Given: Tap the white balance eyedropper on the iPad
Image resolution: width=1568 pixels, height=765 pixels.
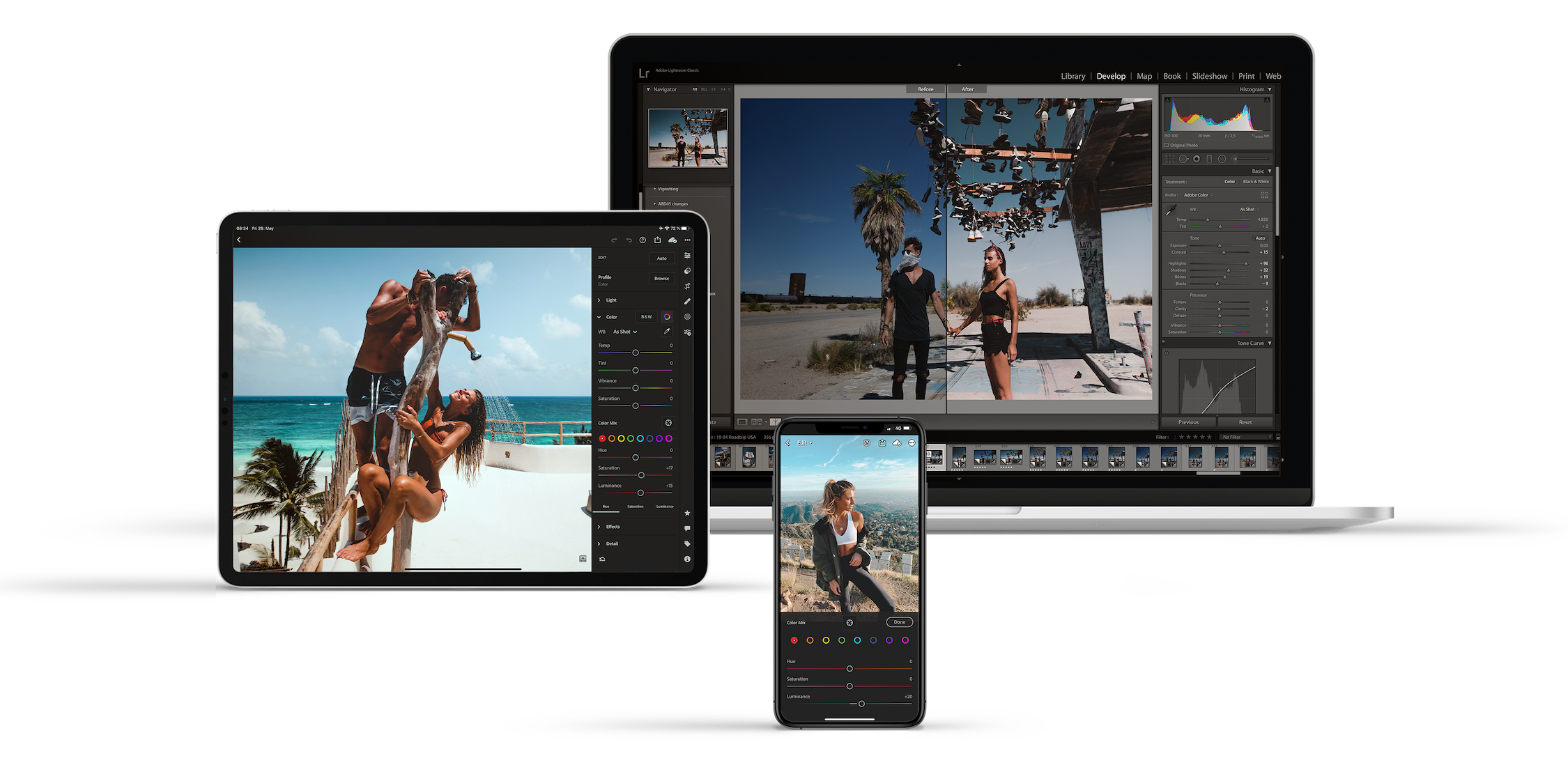Looking at the screenshot, I should (x=667, y=332).
